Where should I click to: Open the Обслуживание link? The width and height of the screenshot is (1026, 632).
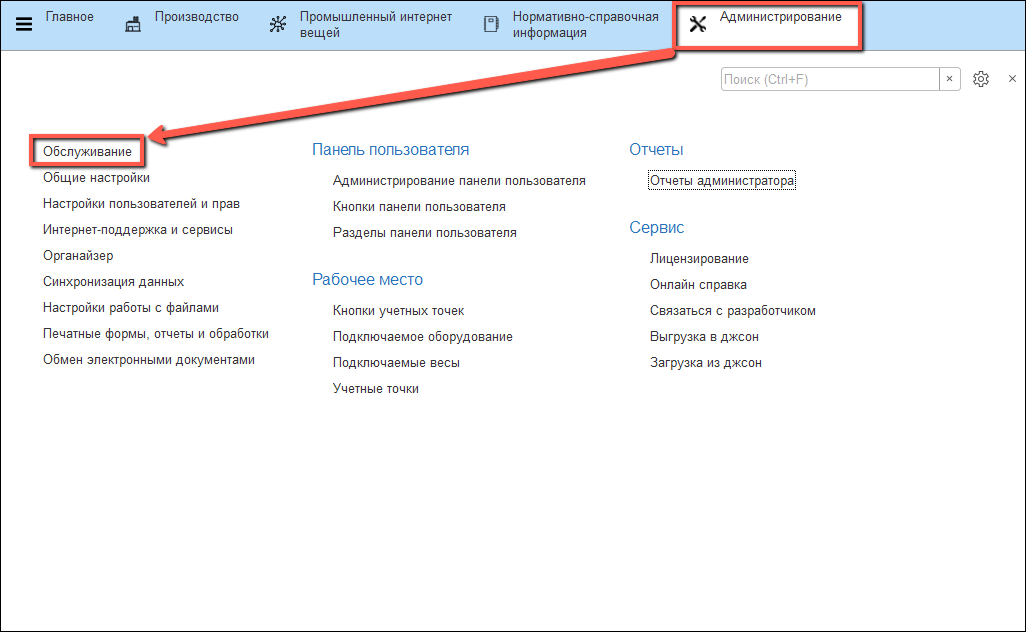[87, 151]
